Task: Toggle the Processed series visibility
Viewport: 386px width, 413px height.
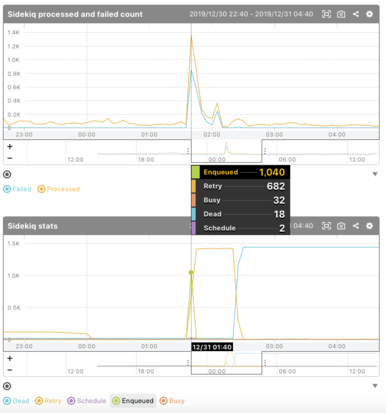Action: [59, 189]
